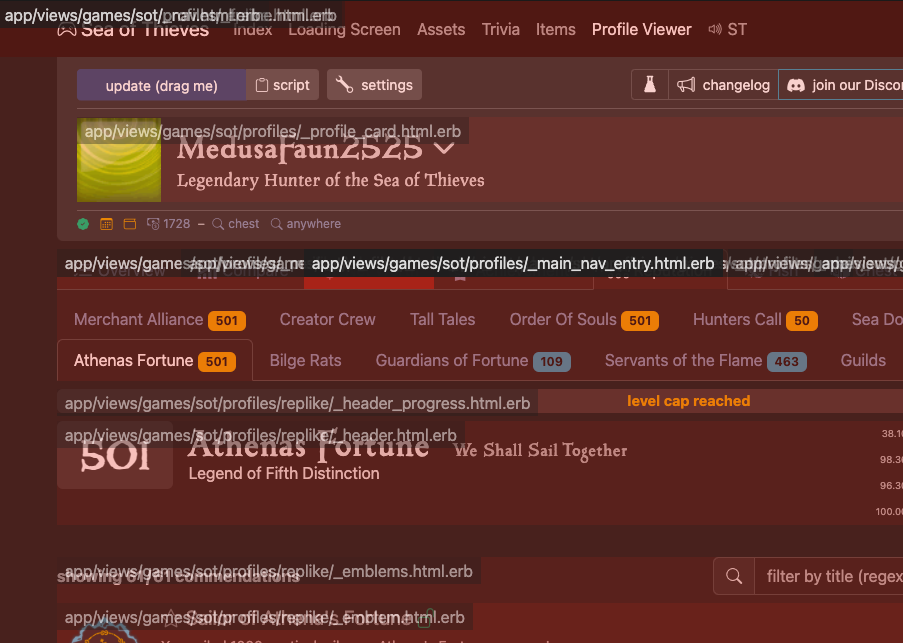The image size is (903, 643).
Task: Click the Discord logo icon
Action: 796,85
